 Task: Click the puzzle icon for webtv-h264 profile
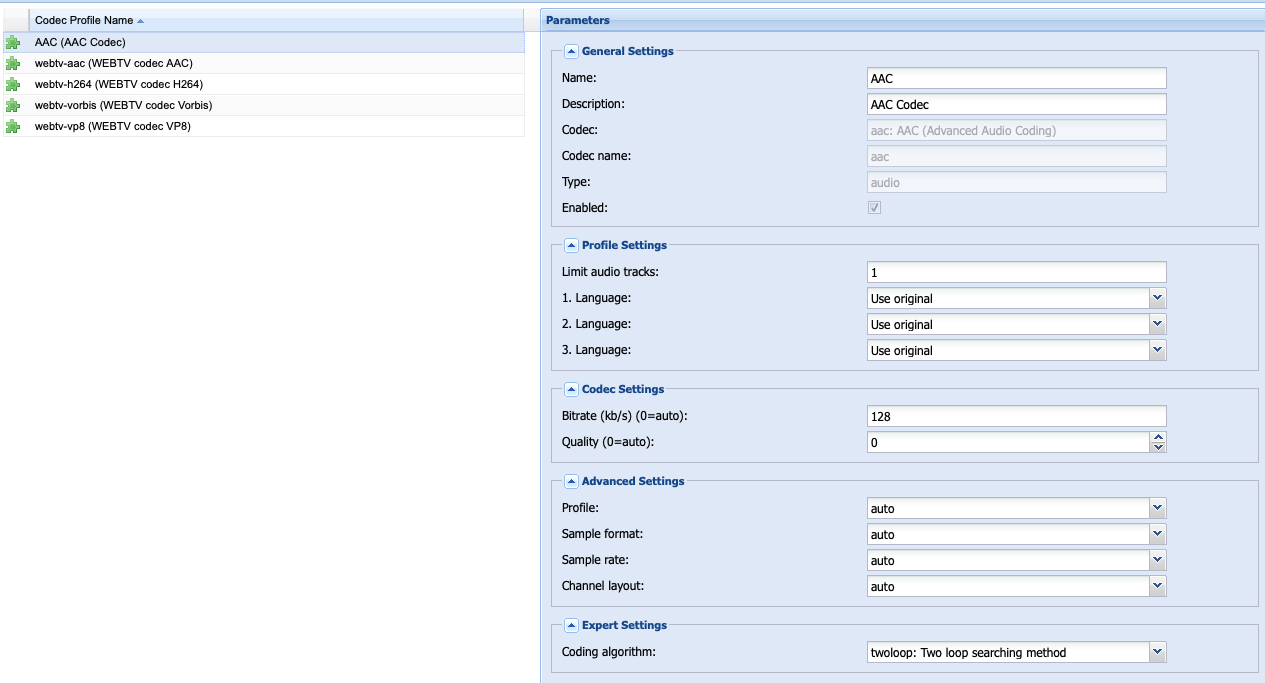click(12, 85)
